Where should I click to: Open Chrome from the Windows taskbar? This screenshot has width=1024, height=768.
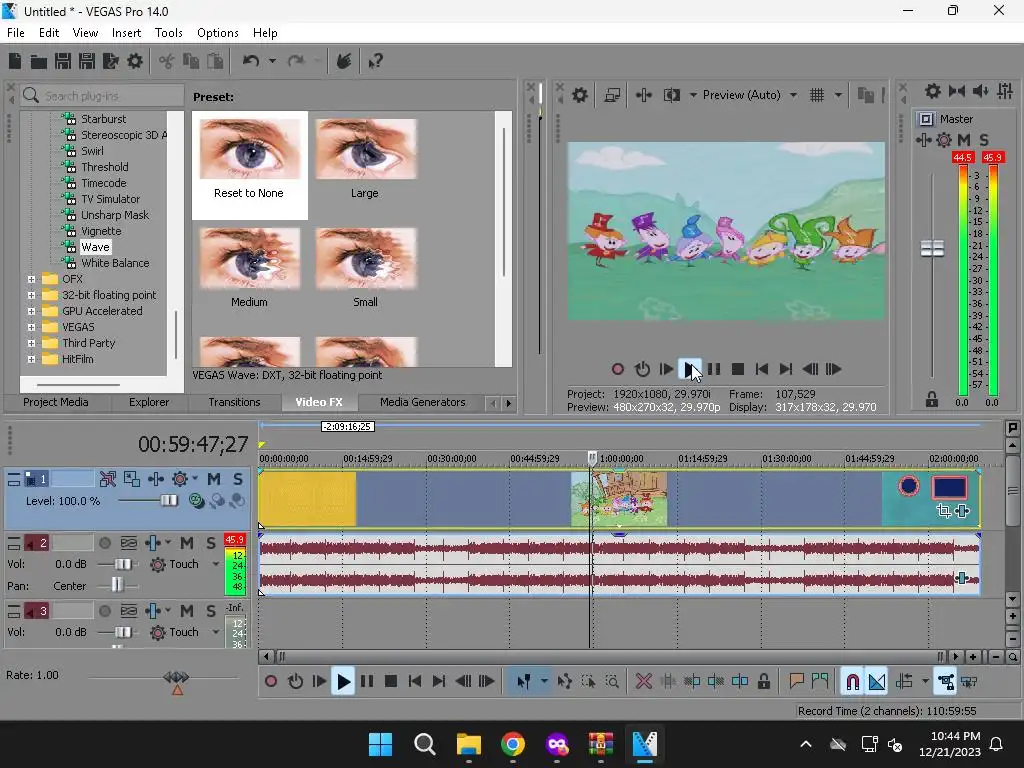click(513, 744)
